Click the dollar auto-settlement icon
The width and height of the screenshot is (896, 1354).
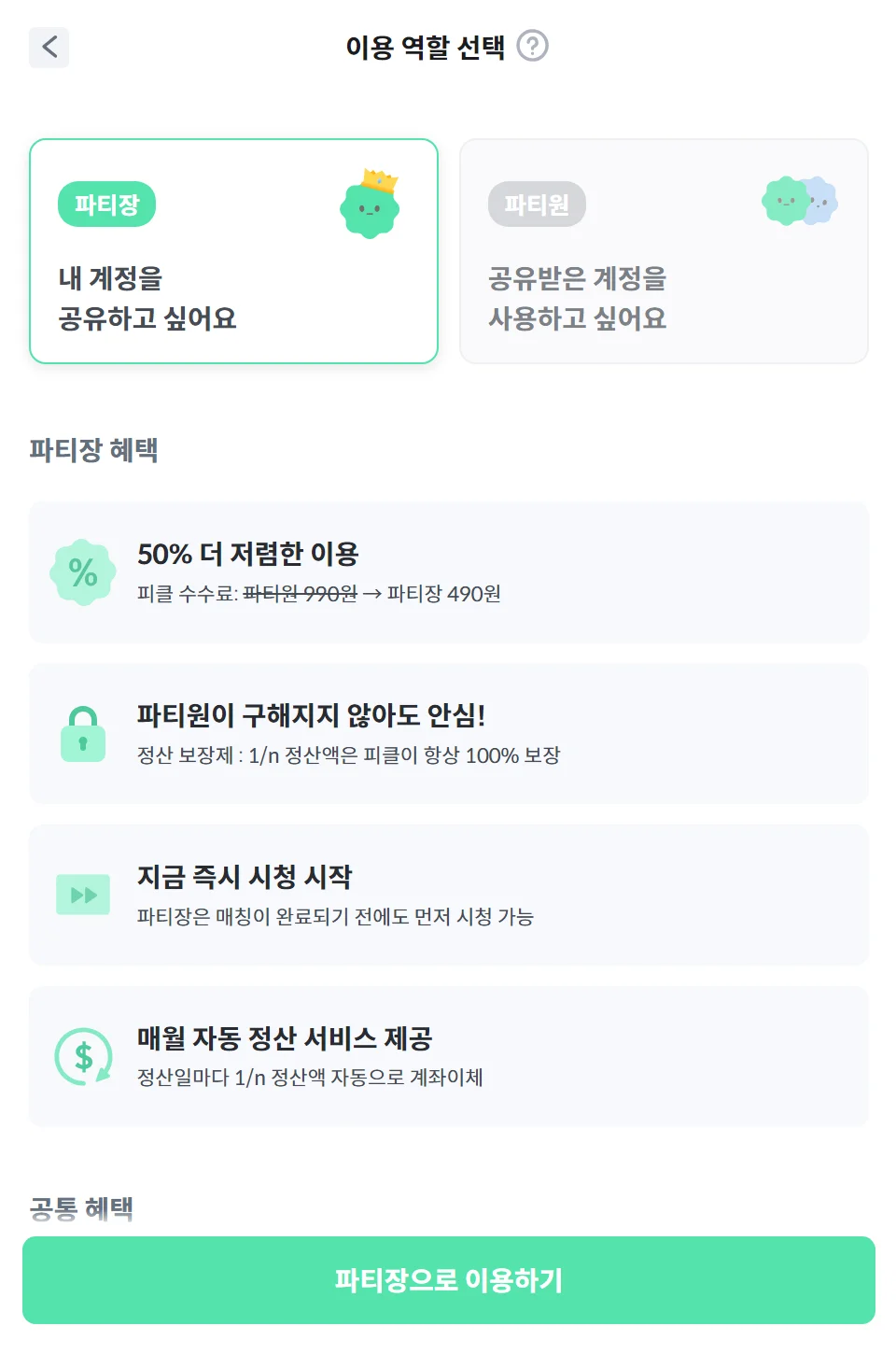point(83,1056)
